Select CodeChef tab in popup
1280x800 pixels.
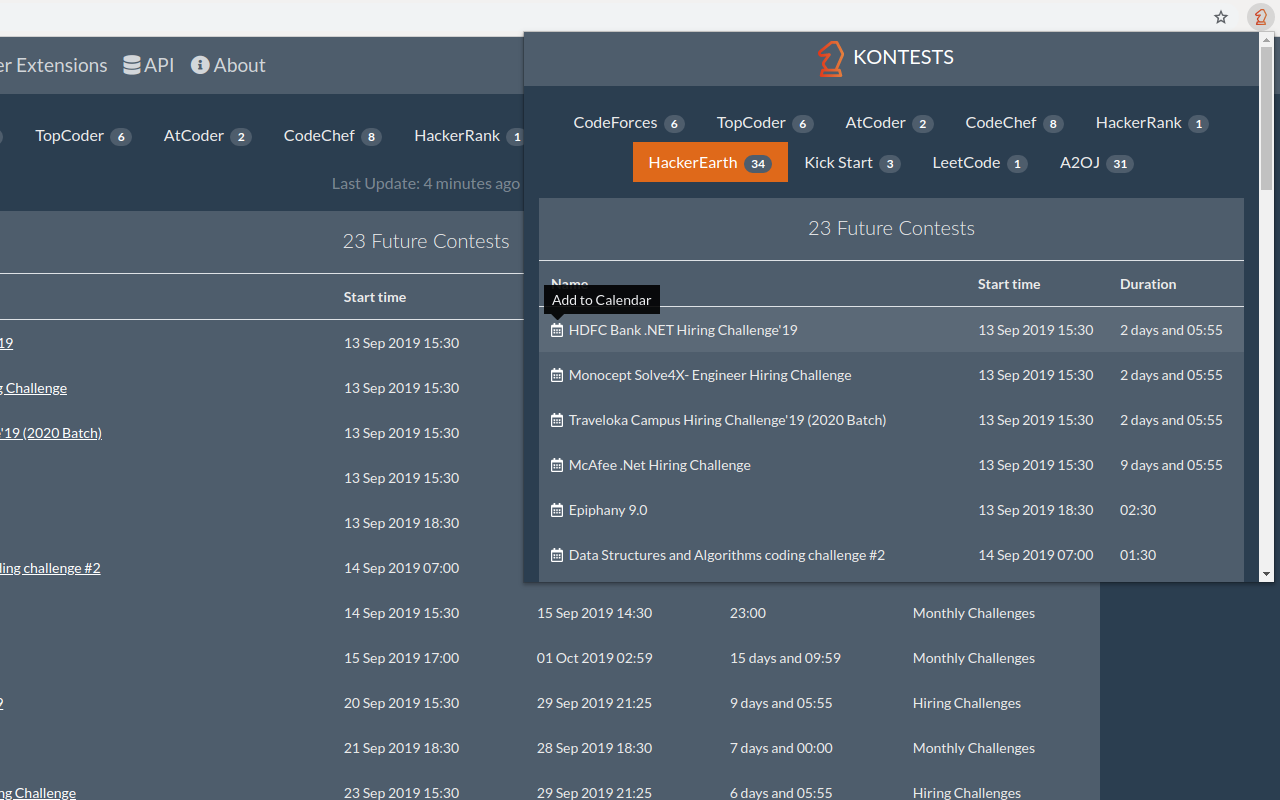click(1014, 123)
